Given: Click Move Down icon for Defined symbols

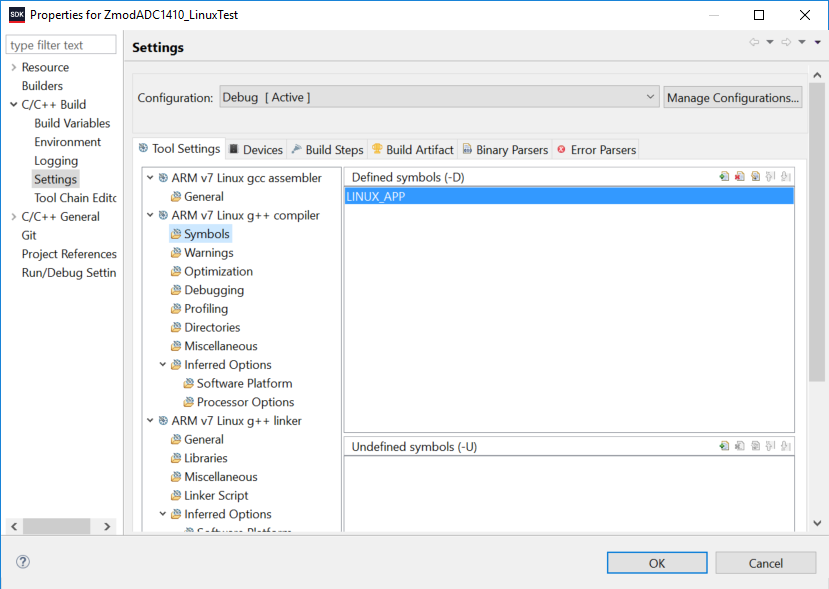Looking at the screenshot, I should (786, 177).
